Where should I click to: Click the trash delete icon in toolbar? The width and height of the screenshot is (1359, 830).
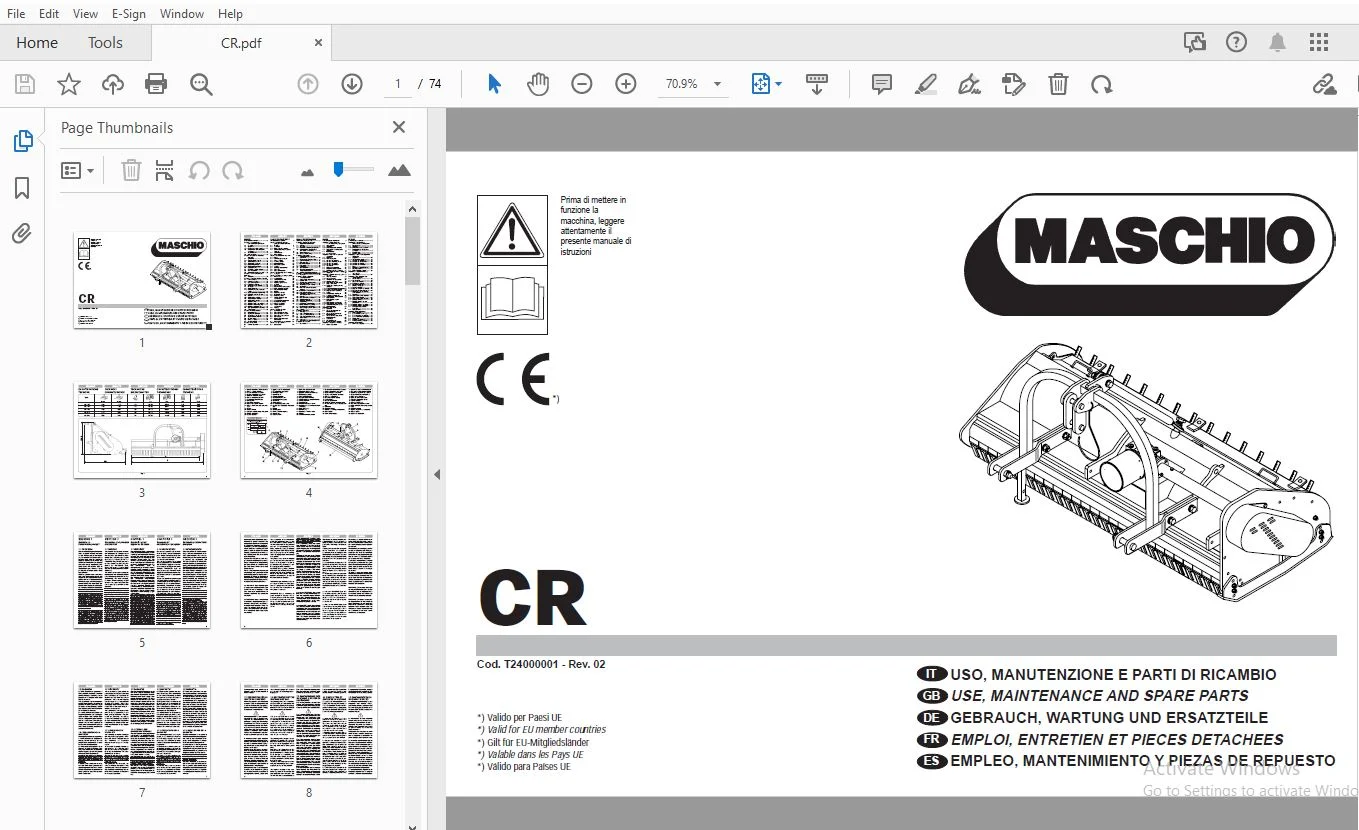(x=1058, y=85)
